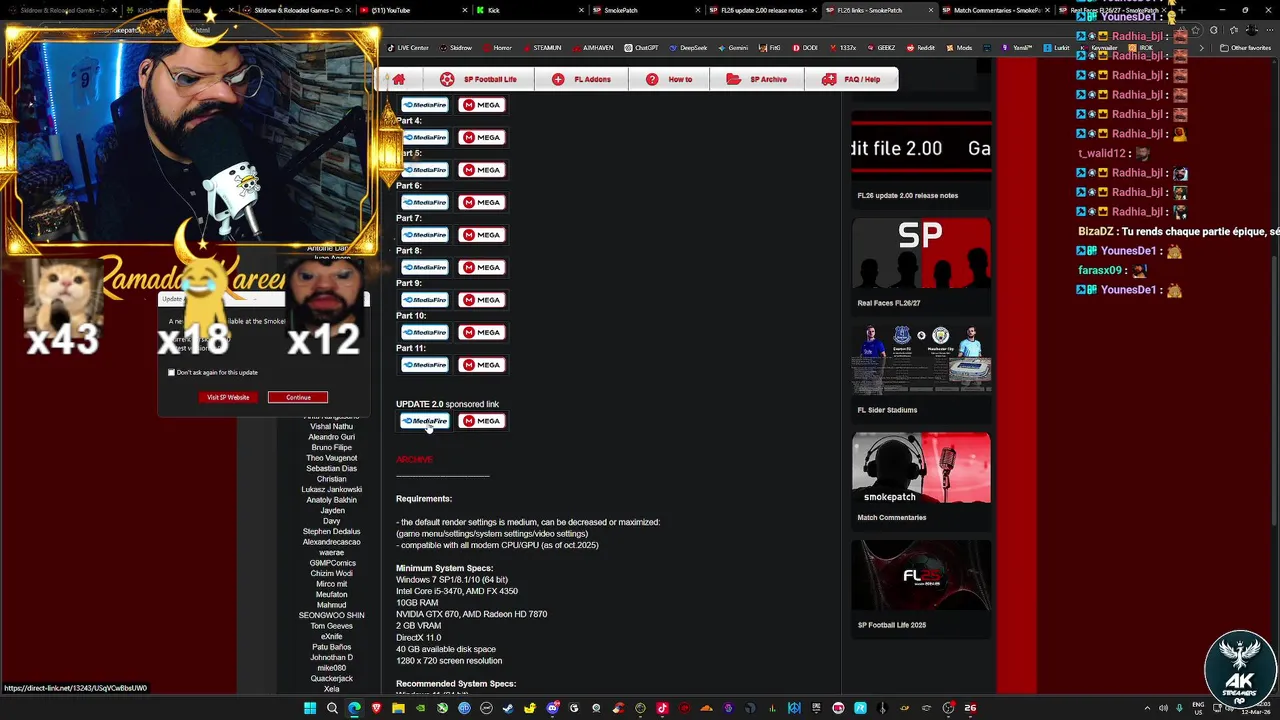1280x720 pixels.
Task: Open the Reddit bookmark
Action: [921, 47]
